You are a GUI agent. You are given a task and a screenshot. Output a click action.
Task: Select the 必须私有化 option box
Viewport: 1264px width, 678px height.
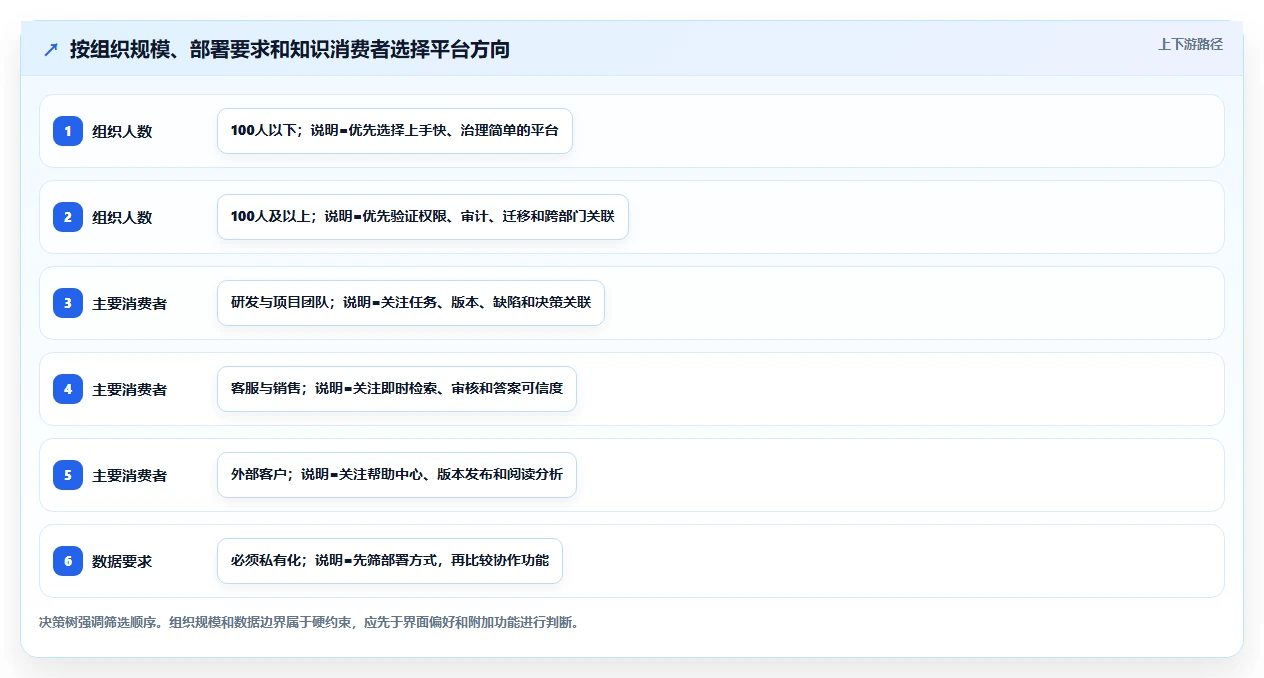click(390, 561)
